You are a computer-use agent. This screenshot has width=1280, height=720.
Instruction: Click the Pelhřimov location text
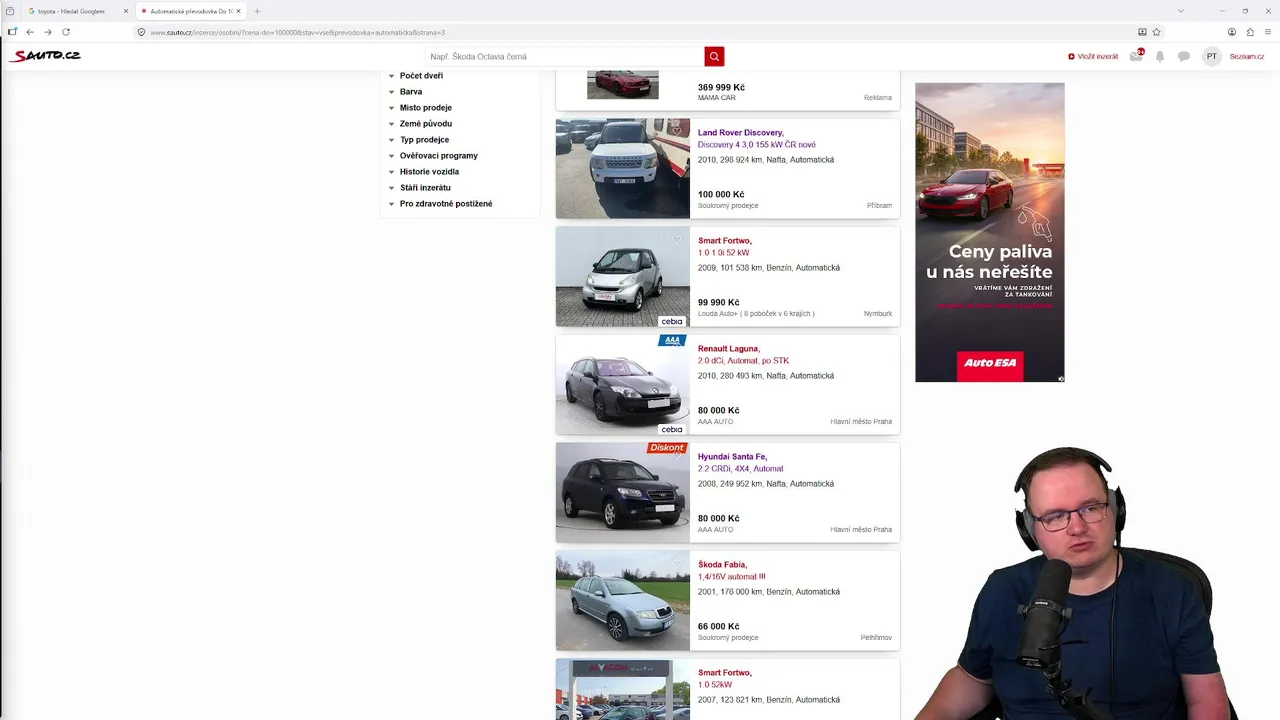[876, 637]
